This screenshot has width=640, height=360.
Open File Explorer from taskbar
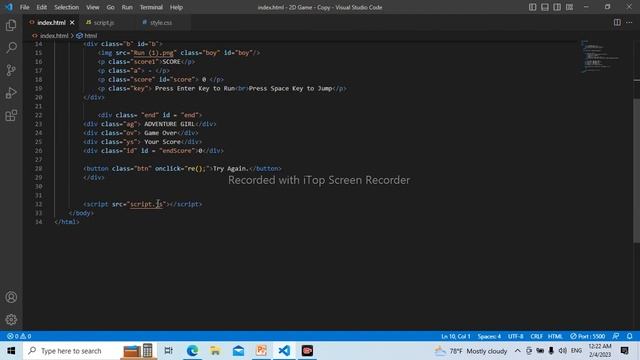tap(215, 351)
